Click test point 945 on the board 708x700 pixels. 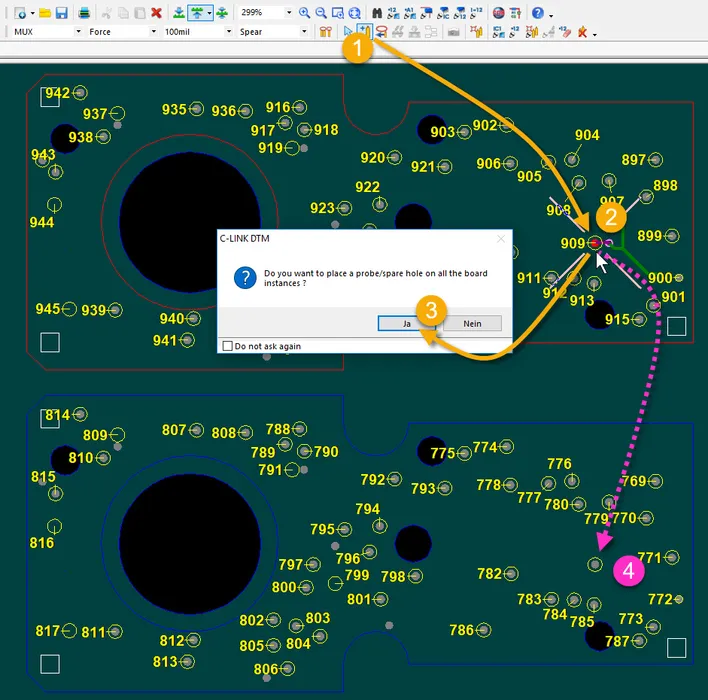(x=70, y=309)
